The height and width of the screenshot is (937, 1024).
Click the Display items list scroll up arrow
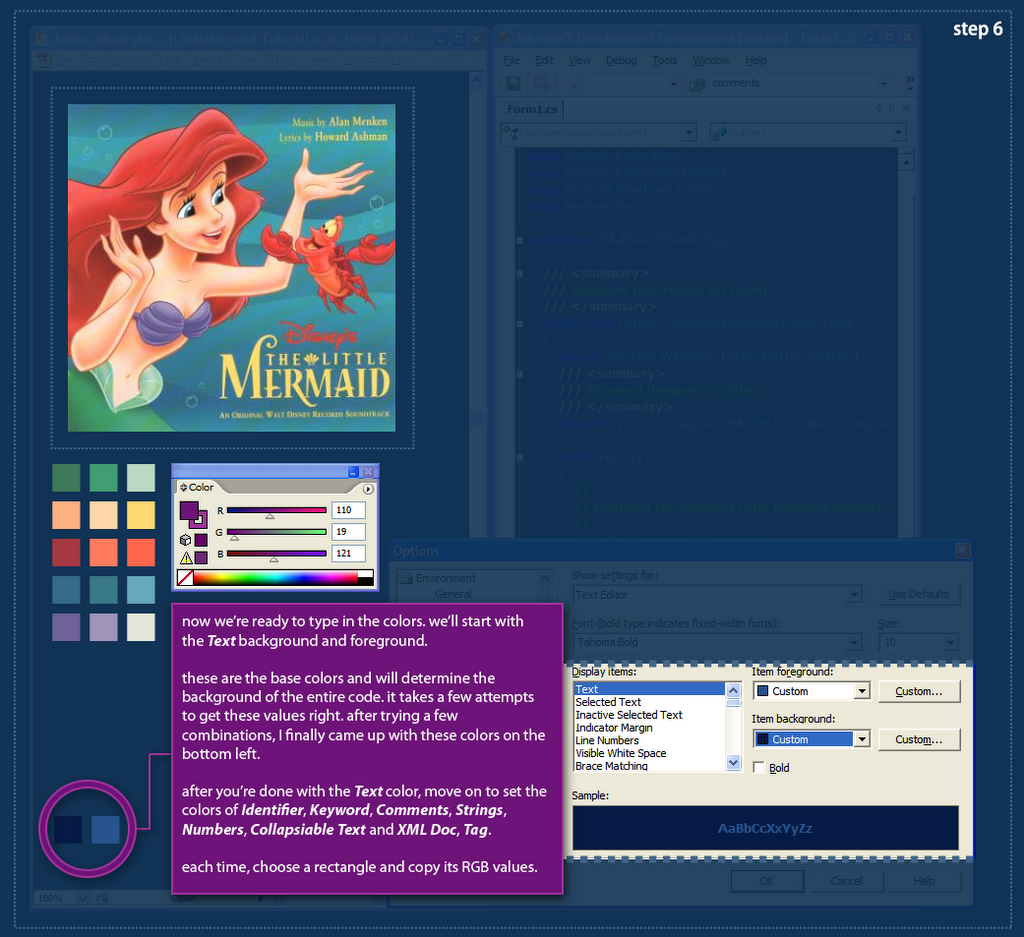click(733, 690)
